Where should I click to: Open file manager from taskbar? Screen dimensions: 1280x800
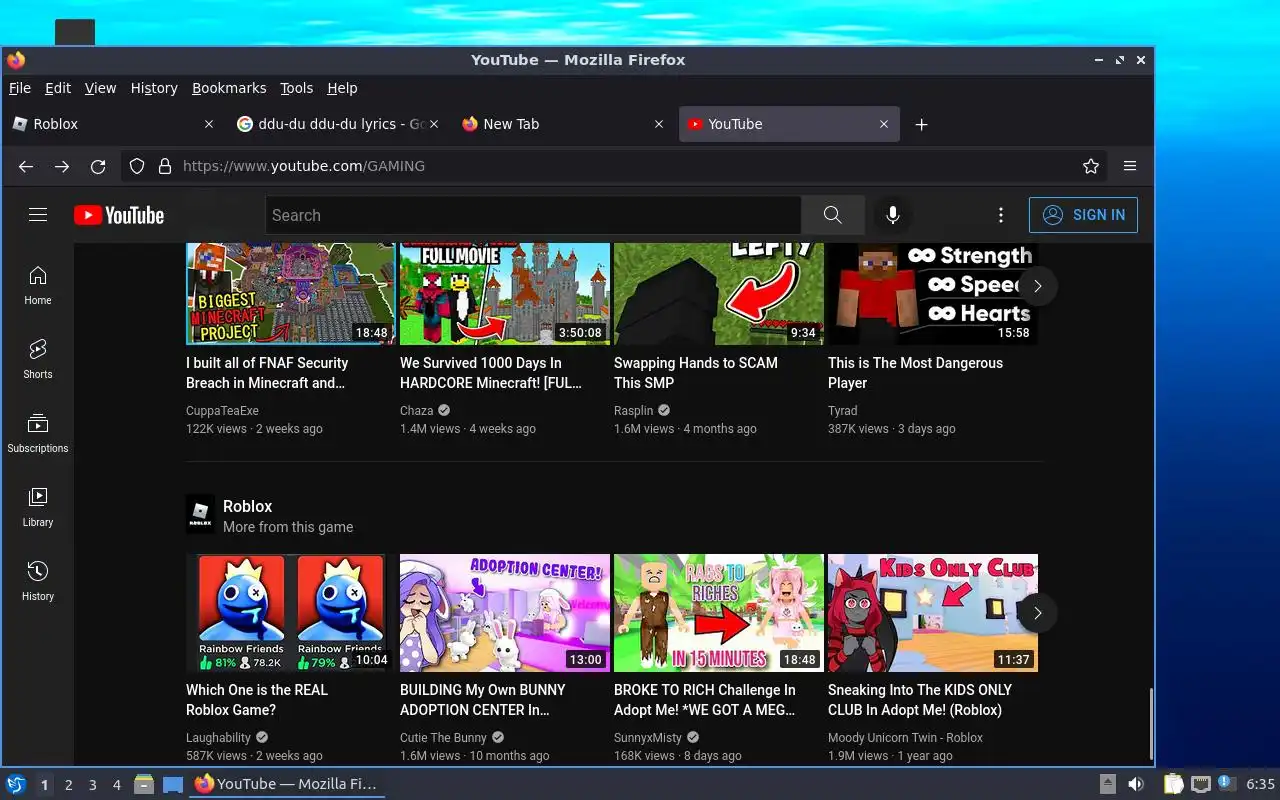click(144, 785)
